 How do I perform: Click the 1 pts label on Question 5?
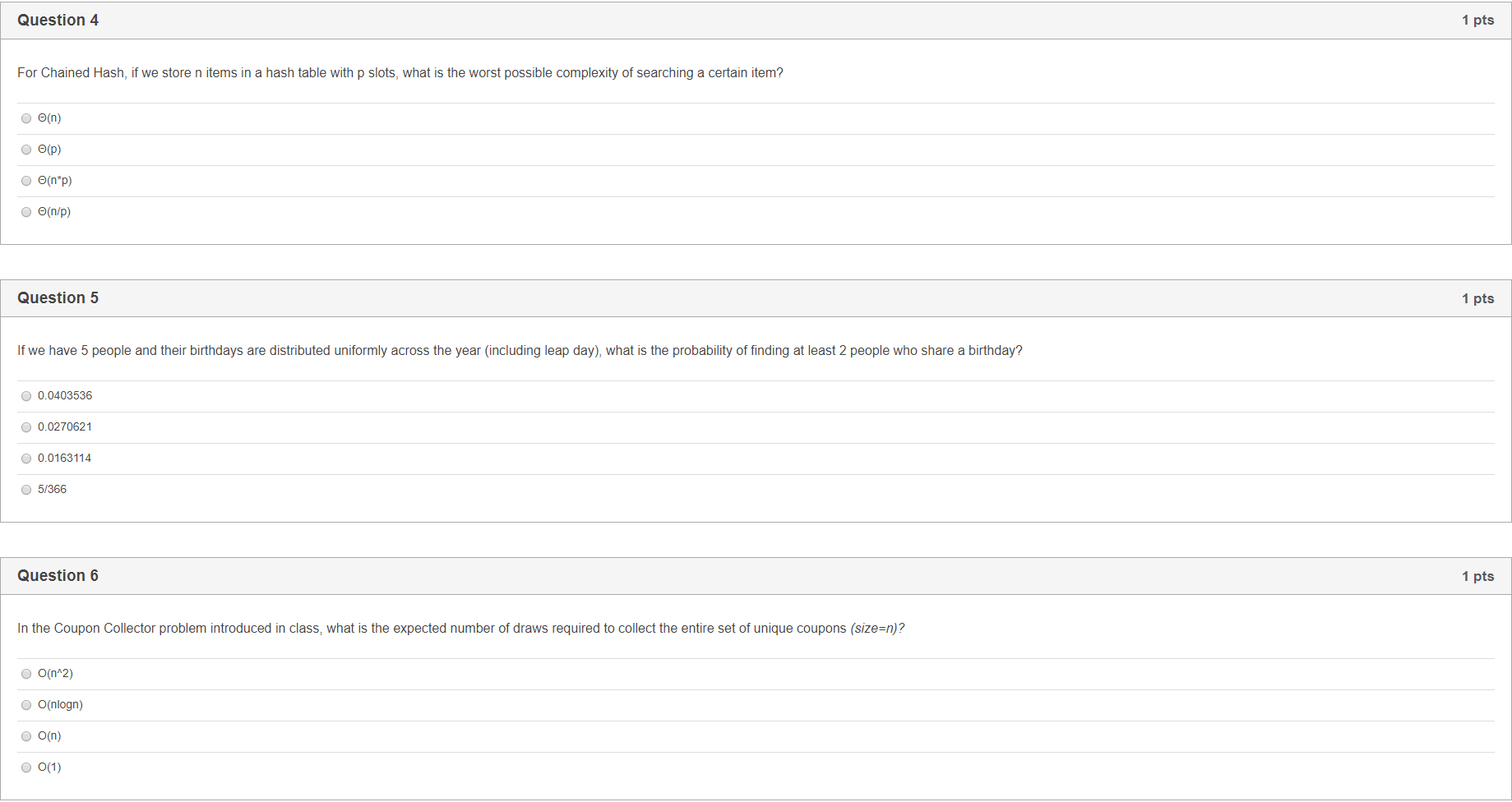pyautogui.click(x=1477, y=298)
